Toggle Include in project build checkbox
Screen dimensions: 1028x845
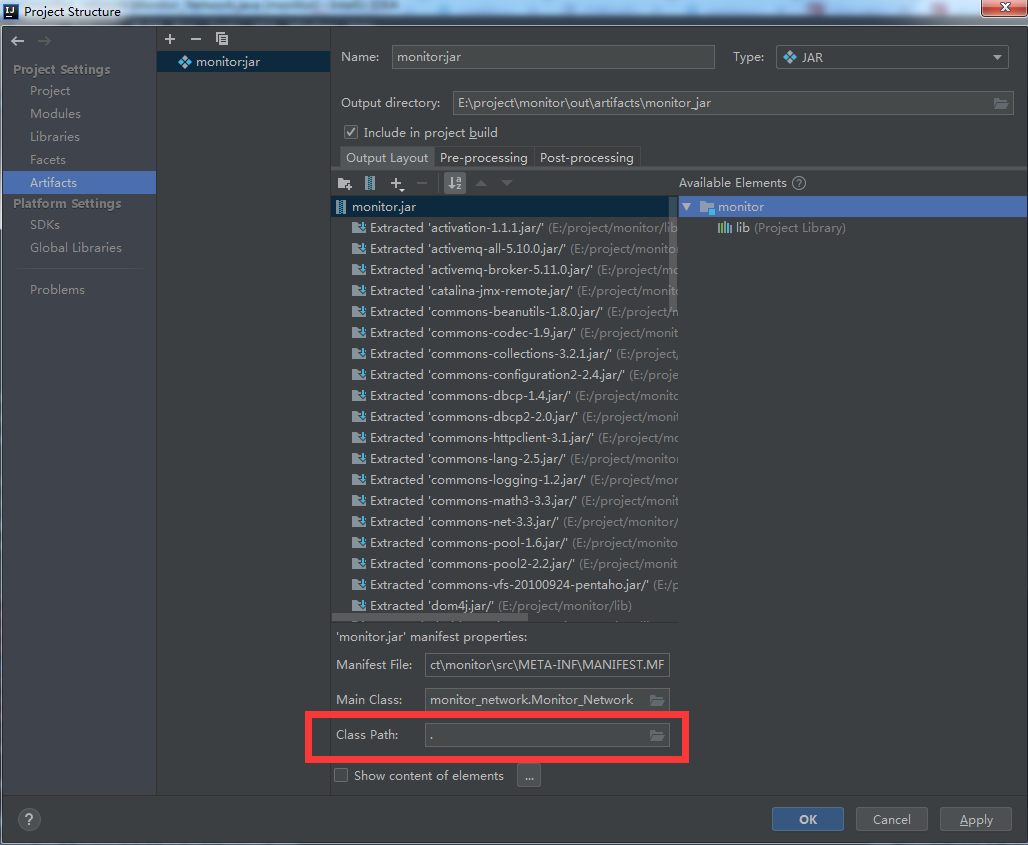click(351, 132)
